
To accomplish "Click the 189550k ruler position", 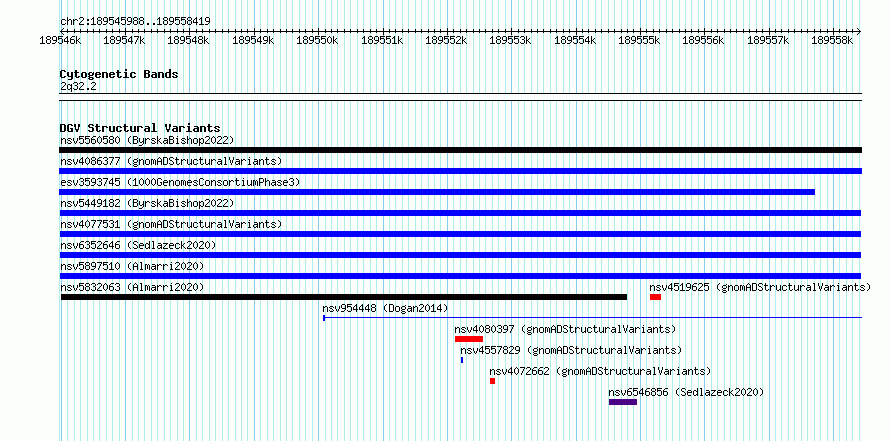I will tap(317, 40).
